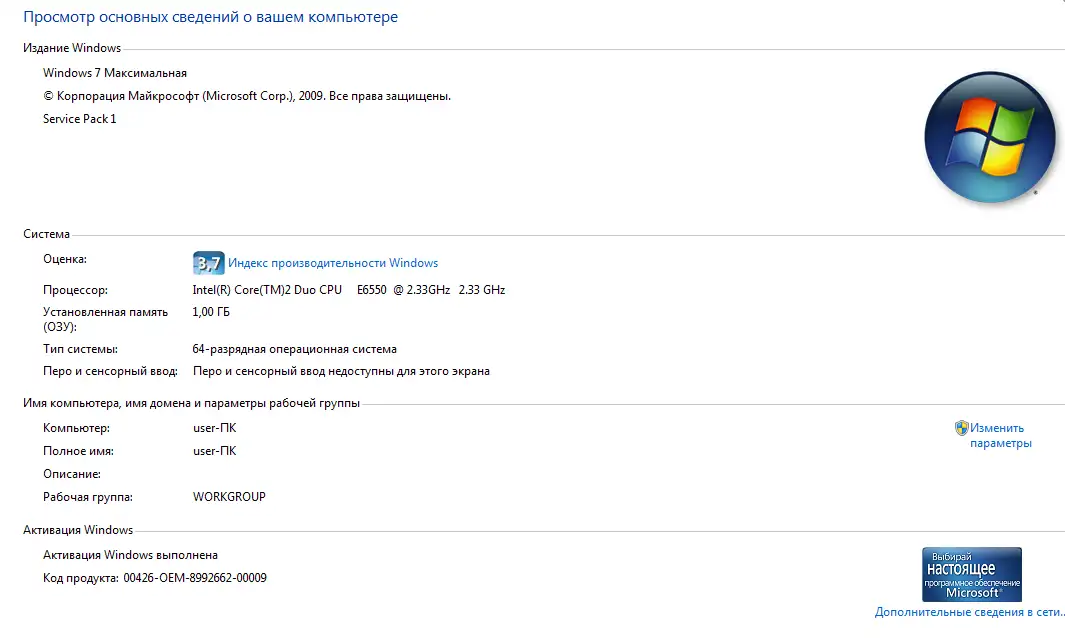Screen dimensions: 1065x638
Task: Click the Intel Core 2 Duo processor text
Action: pyautogui.click(x=348, y=290)
